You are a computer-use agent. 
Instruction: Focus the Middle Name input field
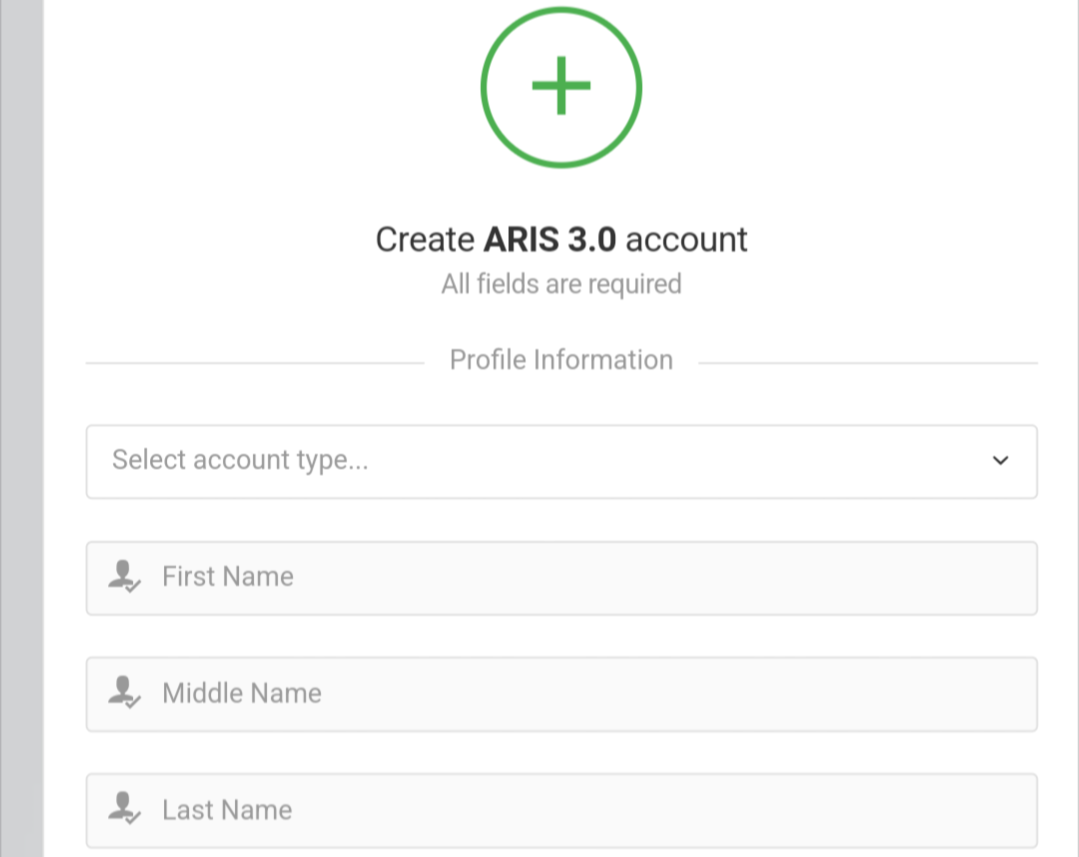coord(600,694)
